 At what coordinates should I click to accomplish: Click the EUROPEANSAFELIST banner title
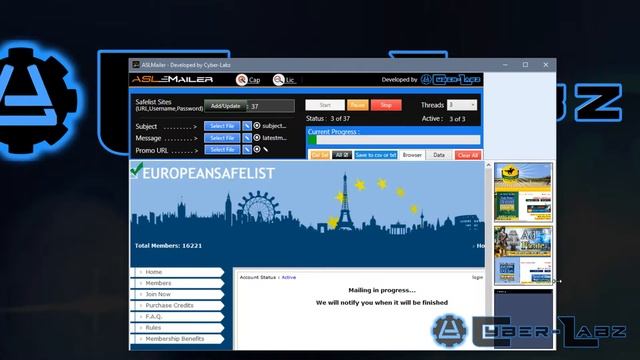click(x=208, y=173)
